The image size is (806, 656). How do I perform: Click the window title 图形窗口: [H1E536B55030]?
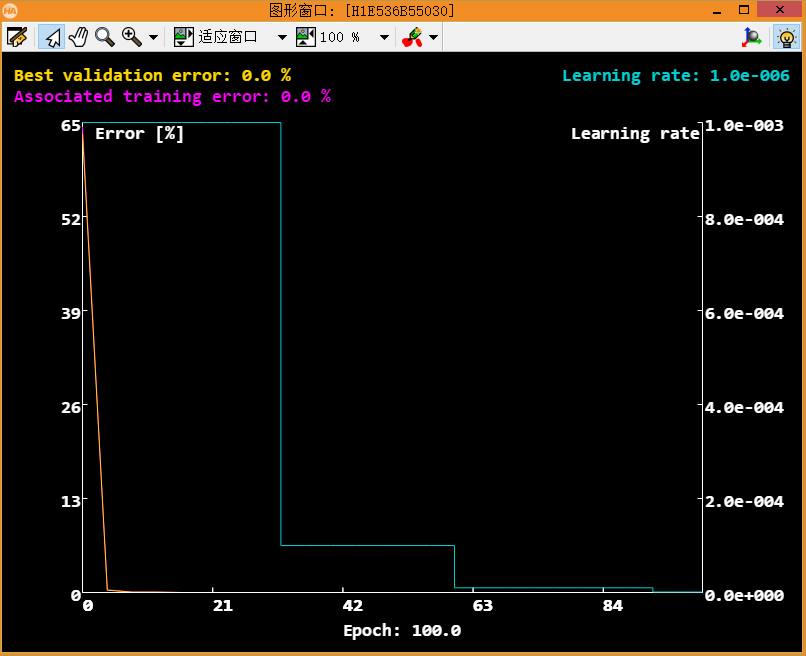tap(362, 10)
